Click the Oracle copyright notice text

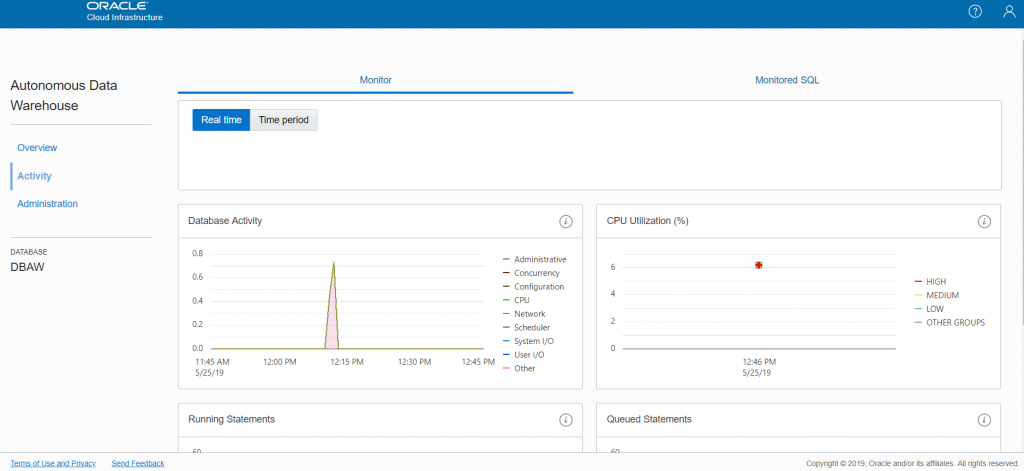click(x=910, y=464)
